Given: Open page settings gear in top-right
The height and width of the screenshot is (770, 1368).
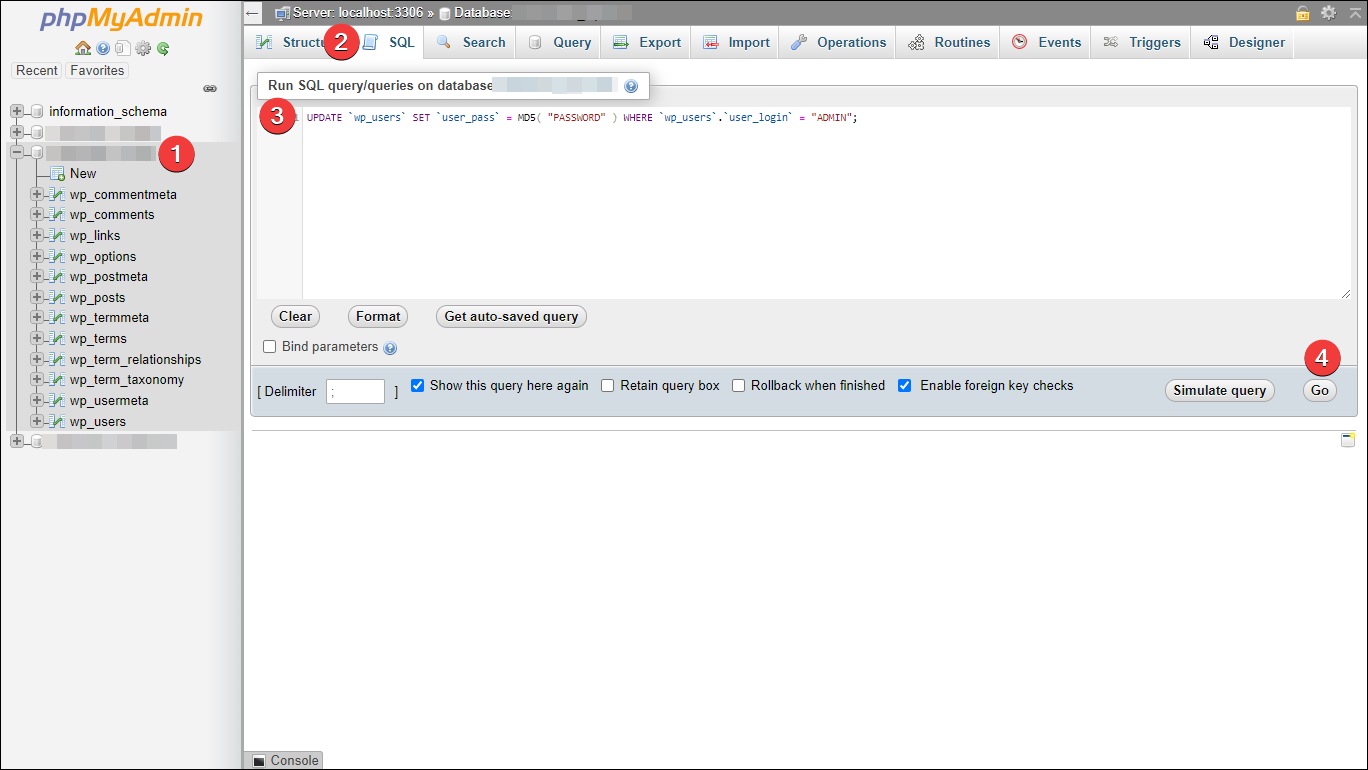Looking at the screenshot, I should pyautogui.click(x=1328, y=13).
